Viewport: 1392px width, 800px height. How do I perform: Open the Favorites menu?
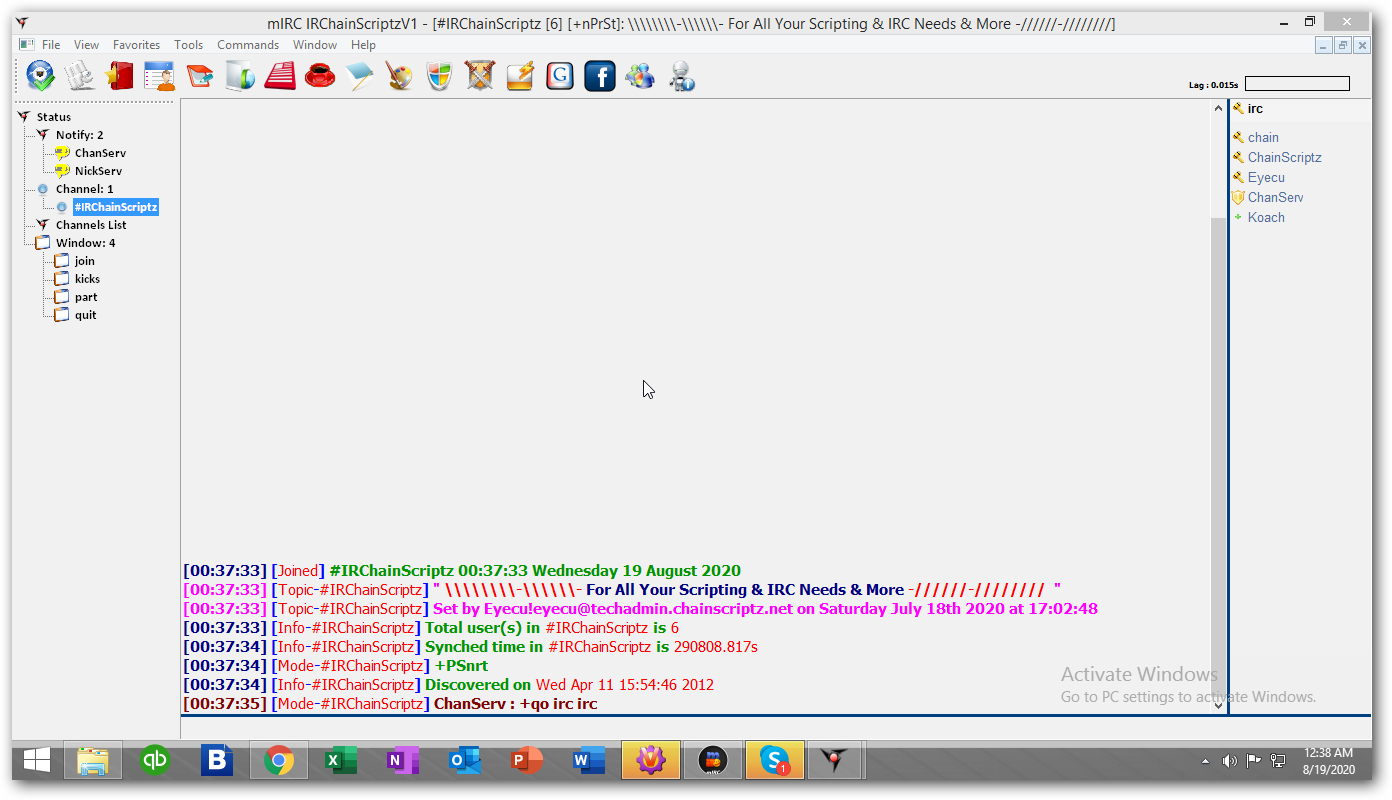point(136,45)
